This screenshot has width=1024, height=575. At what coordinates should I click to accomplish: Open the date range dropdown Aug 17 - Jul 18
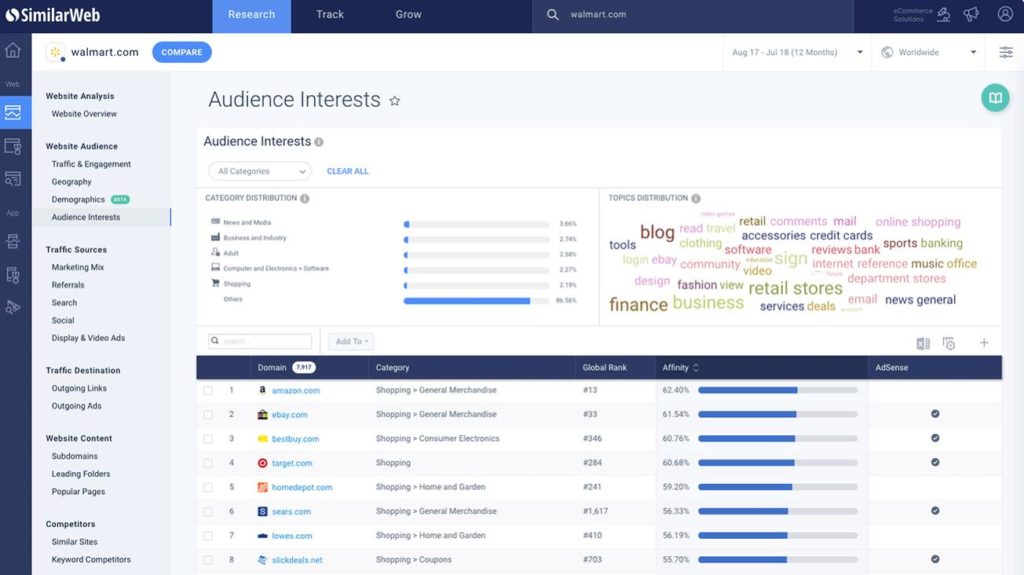coord(797,52)
